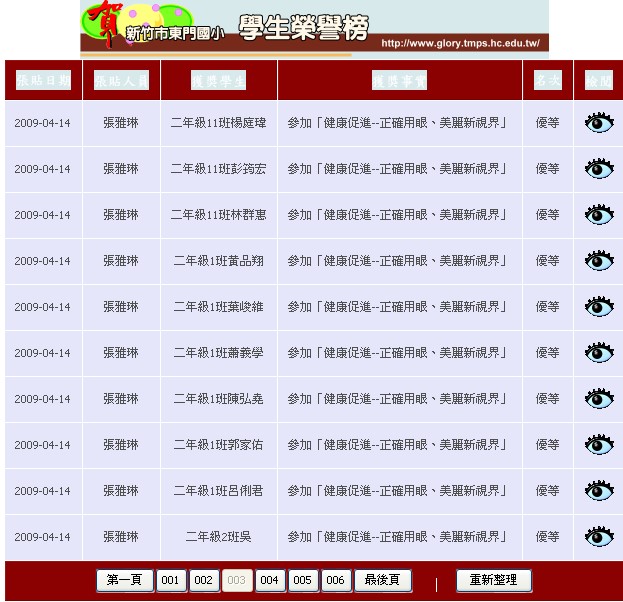Click the 獲獎事實 column header

[399, 80]
